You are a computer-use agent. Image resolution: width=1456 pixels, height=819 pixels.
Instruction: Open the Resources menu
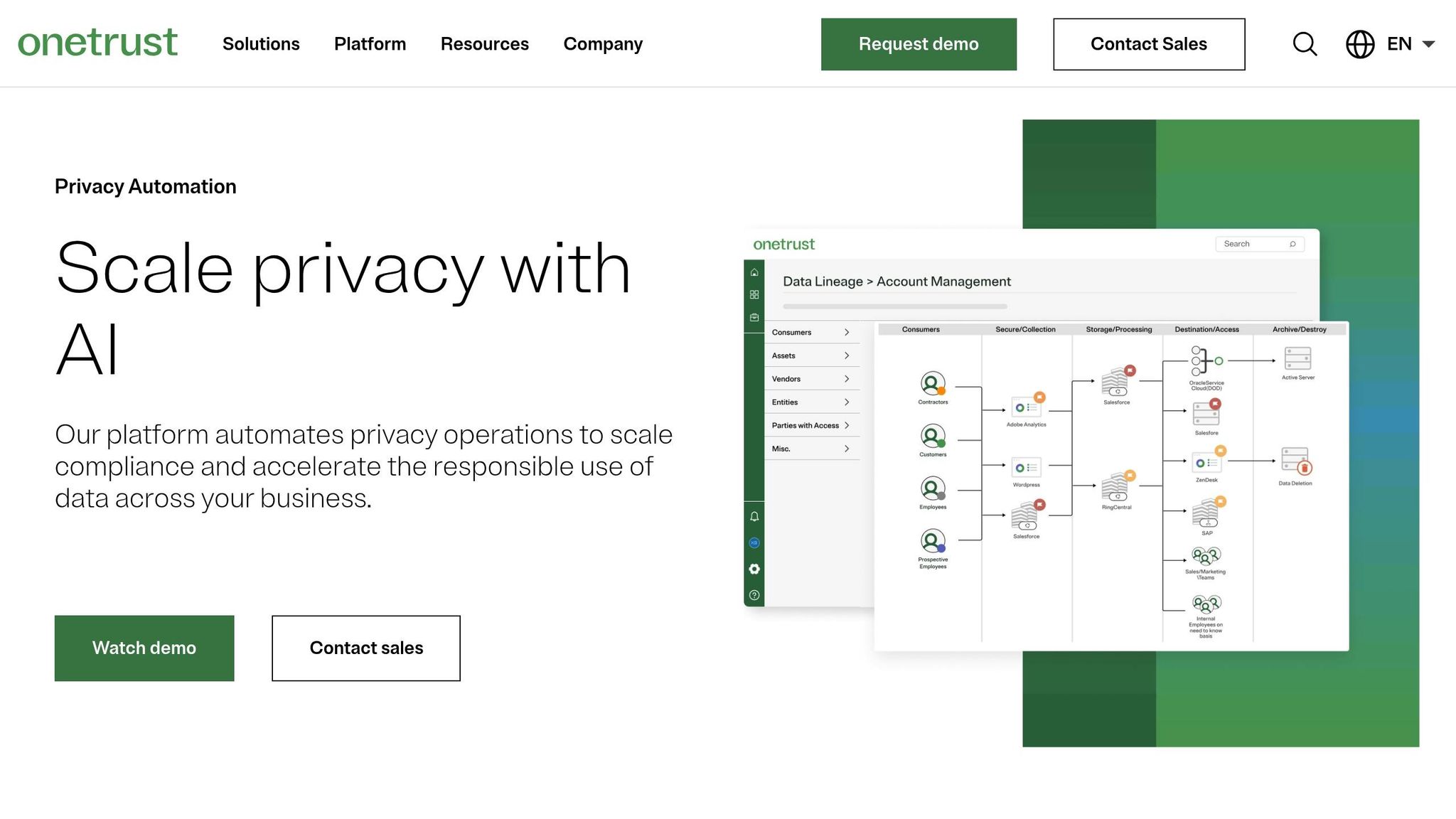pos(485,44)
